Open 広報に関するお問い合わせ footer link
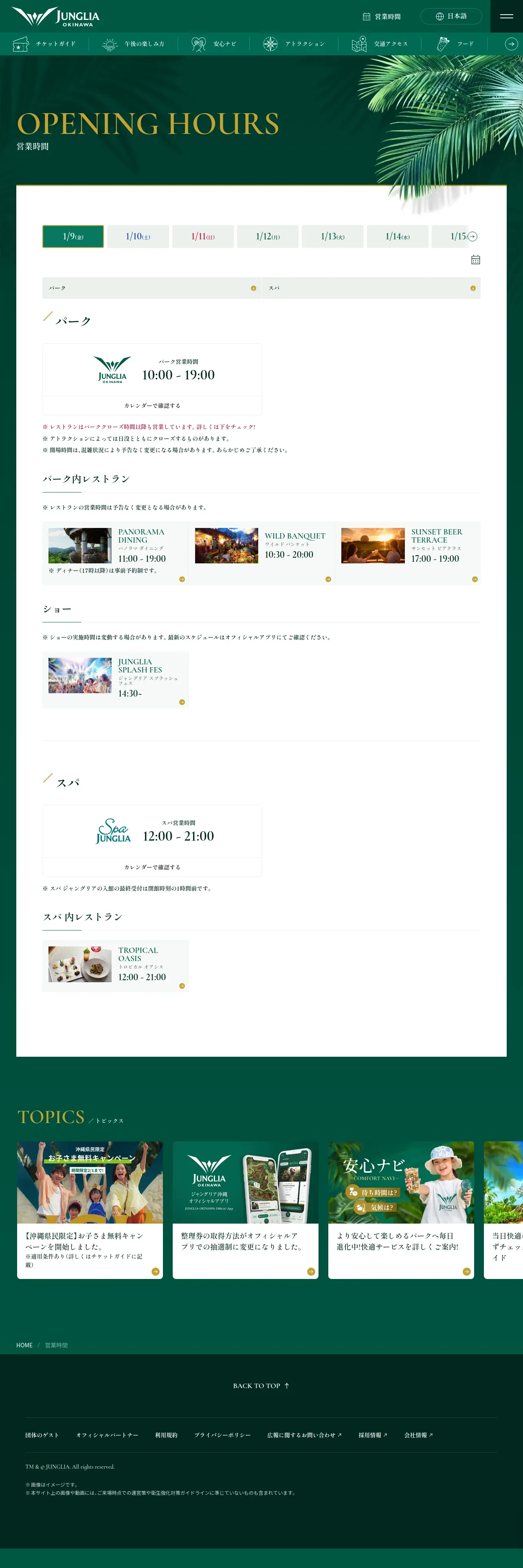The height and width of the screenshot is (1568, 523). tap(304, 1435)
